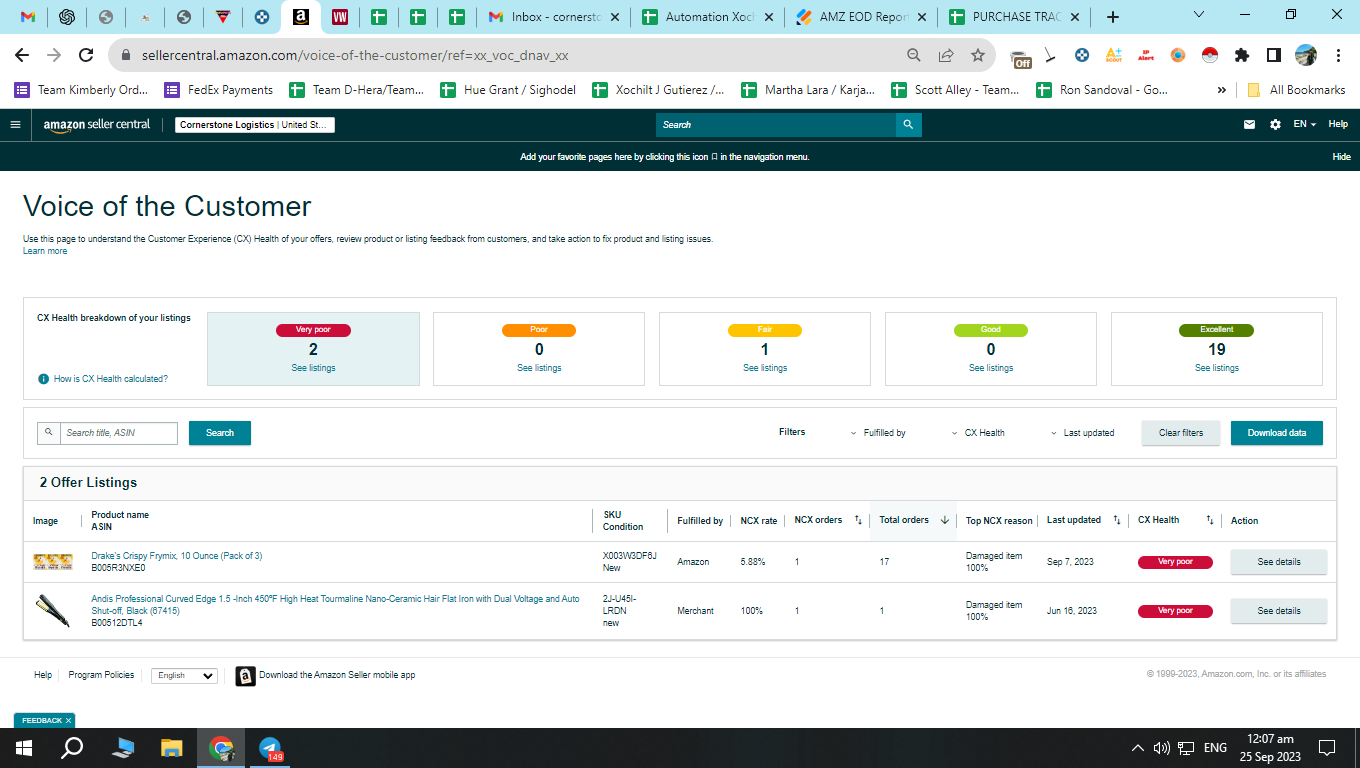Image resolution: width=1360 pixels, height=768 pixels.
Task: See listings under Excellent CX Health
Action: [1217, 368]
